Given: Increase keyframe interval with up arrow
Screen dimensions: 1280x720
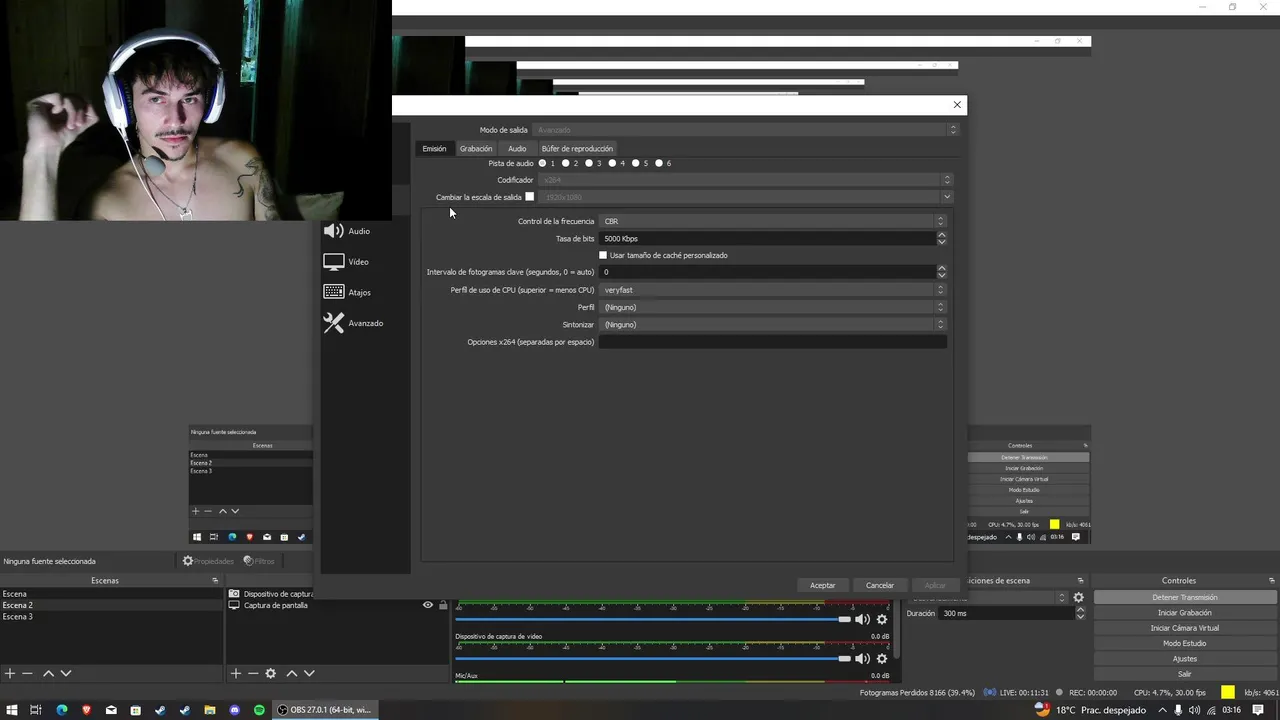Looking at the screenshot, I should (x=942, y=268).
